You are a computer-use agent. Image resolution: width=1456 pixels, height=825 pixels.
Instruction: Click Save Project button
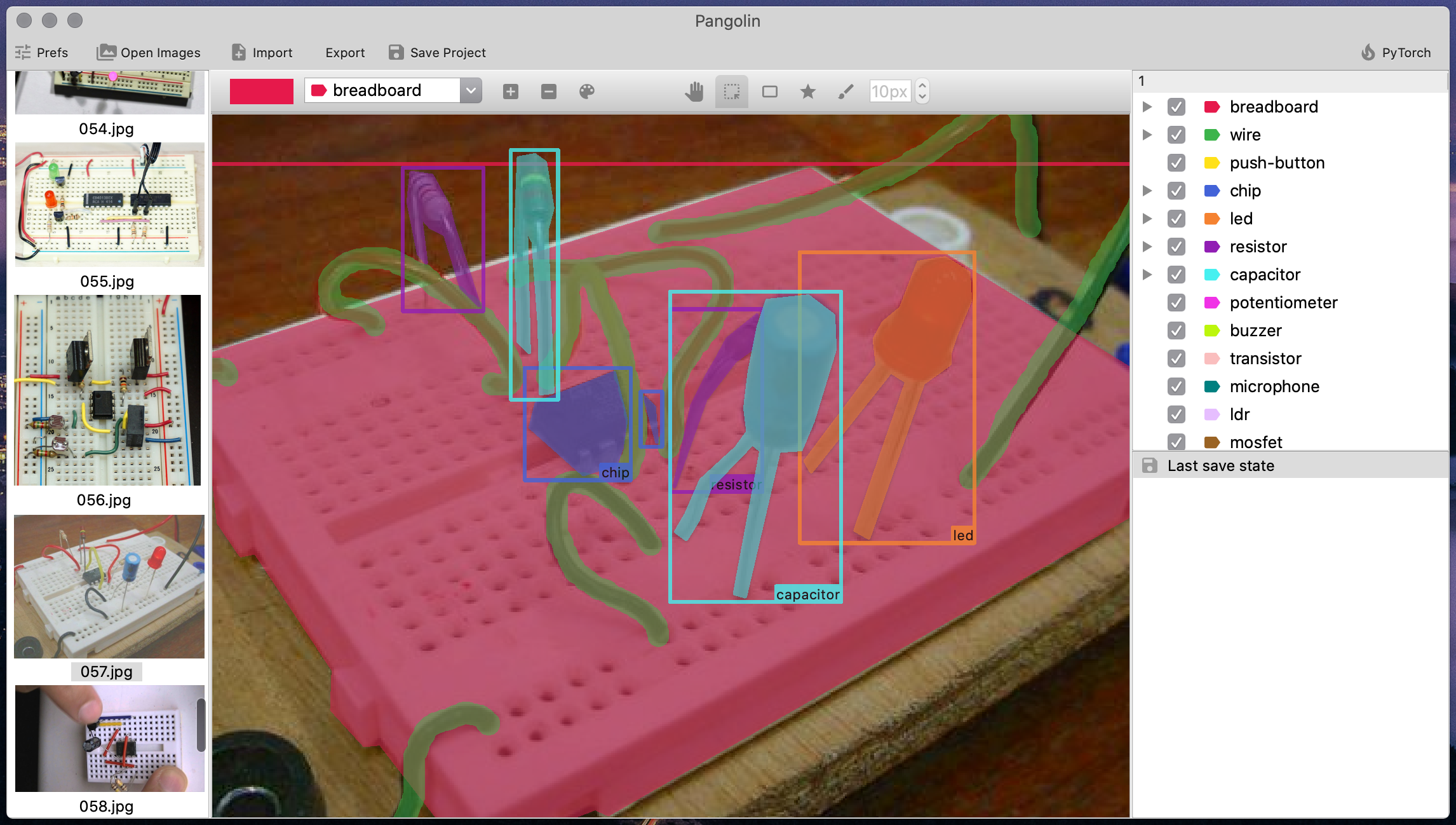pyautogui.click(x=437, y=53)
